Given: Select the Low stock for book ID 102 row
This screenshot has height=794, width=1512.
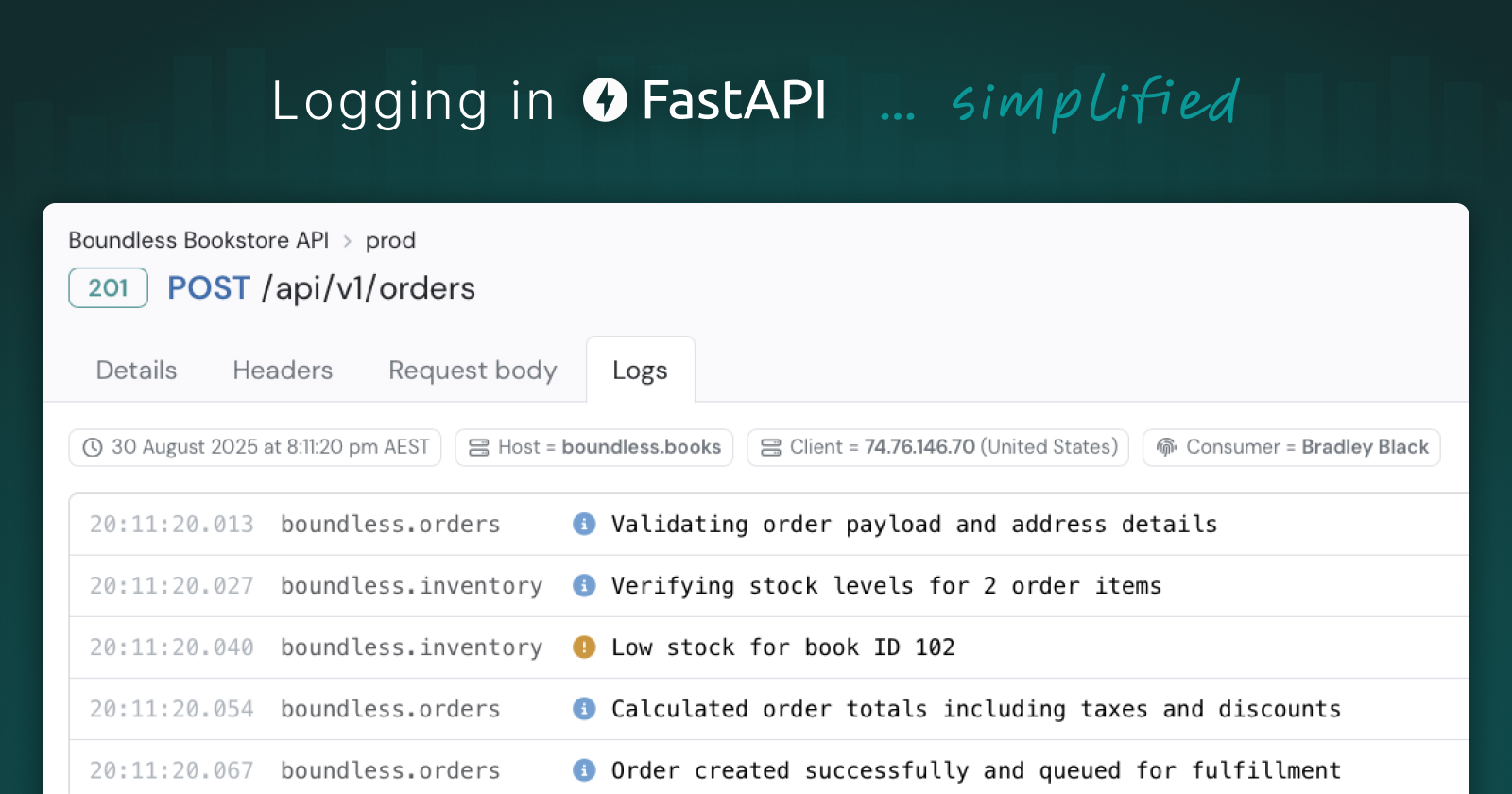Looking at the screenshot, I should click(x=782, y=647).
